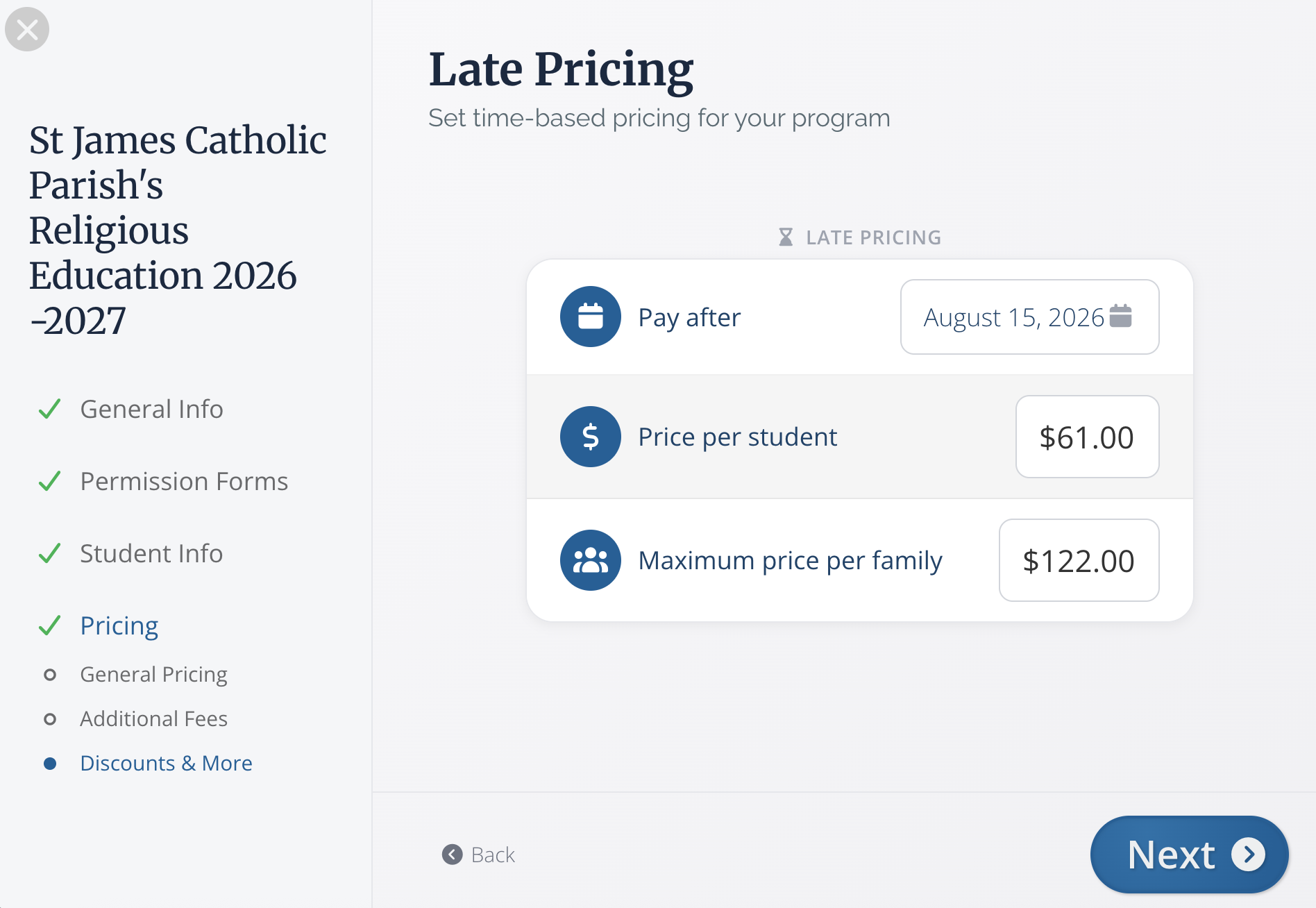Click the hourglass icon above Late Pricing card
1316x908 pixels.
click(786, 237)
